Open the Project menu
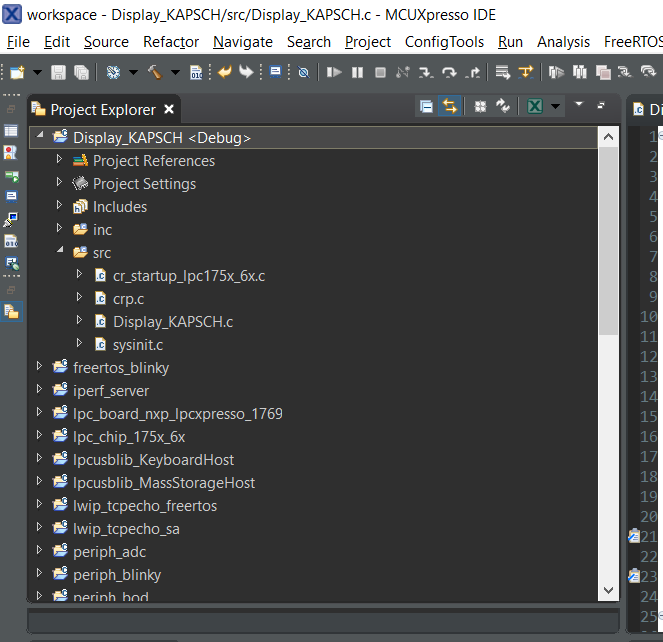 [x=368, y=42]
